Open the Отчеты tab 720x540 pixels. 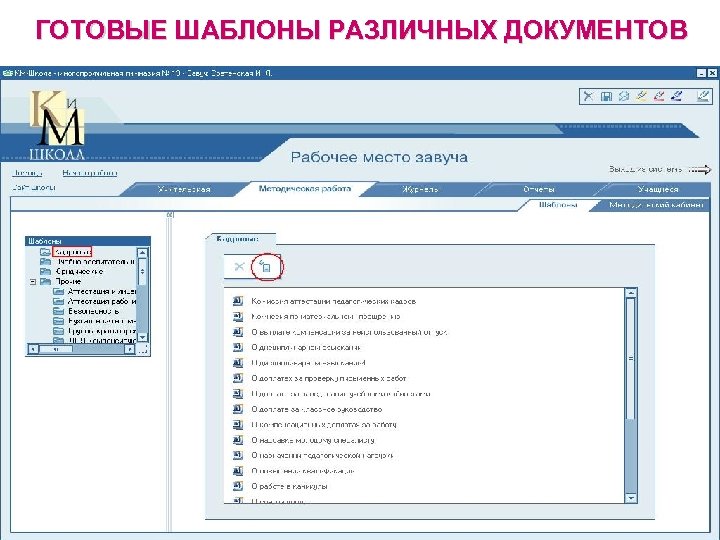(539, 189)
